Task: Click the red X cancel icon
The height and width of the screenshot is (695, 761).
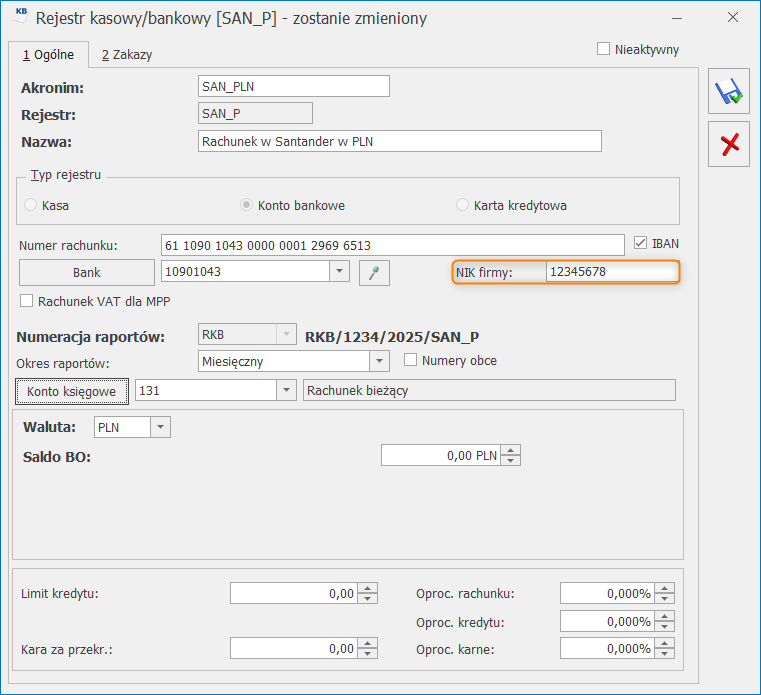Action: [729, 144]
